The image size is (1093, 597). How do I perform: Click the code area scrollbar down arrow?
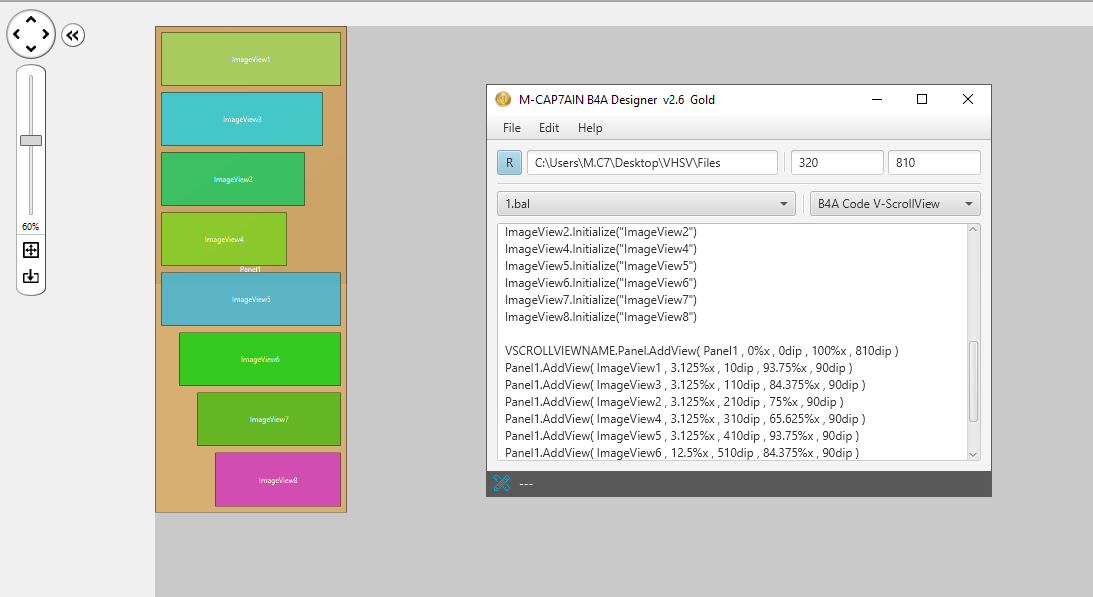point(974,454)
